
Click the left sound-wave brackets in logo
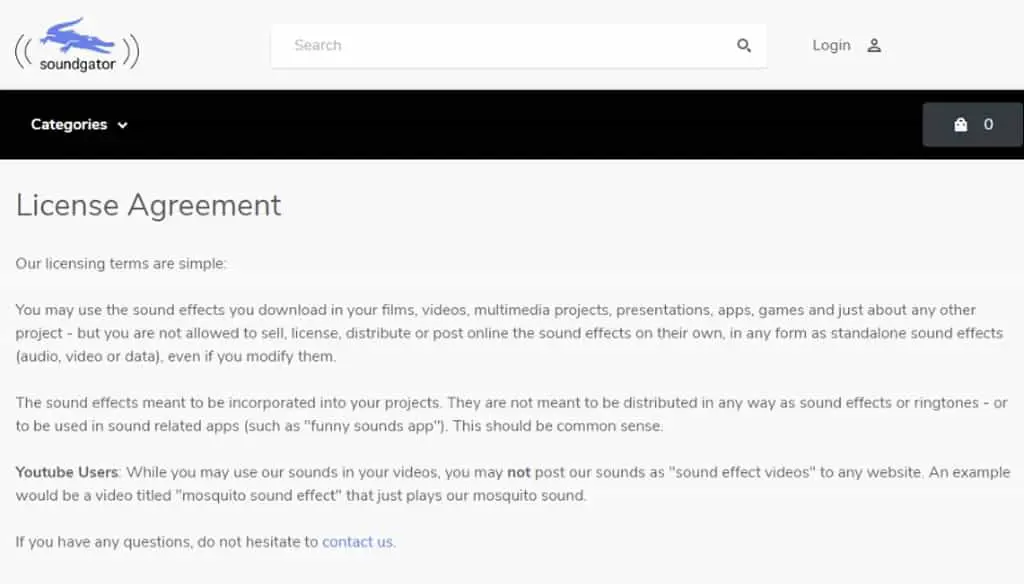[x=24, y=52]
